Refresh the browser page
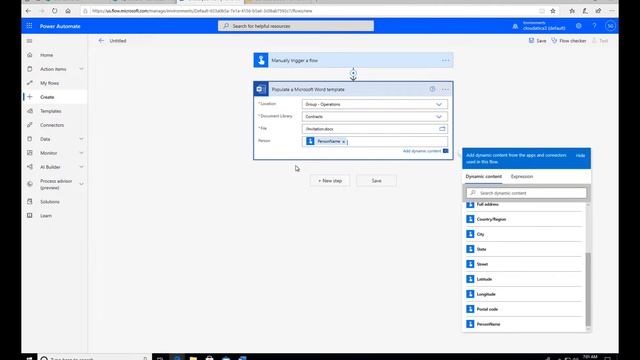 (x=54, y=11)
